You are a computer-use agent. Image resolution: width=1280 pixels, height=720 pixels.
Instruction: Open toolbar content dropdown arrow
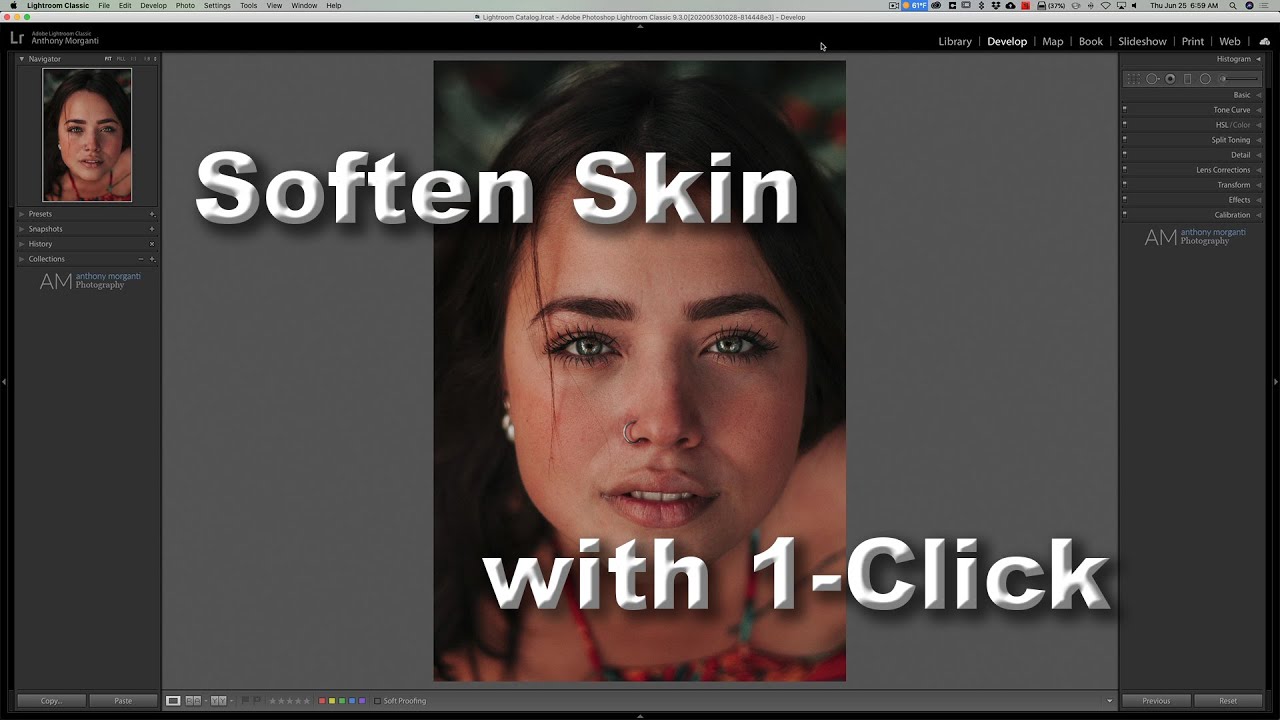tap(1109, 701)
